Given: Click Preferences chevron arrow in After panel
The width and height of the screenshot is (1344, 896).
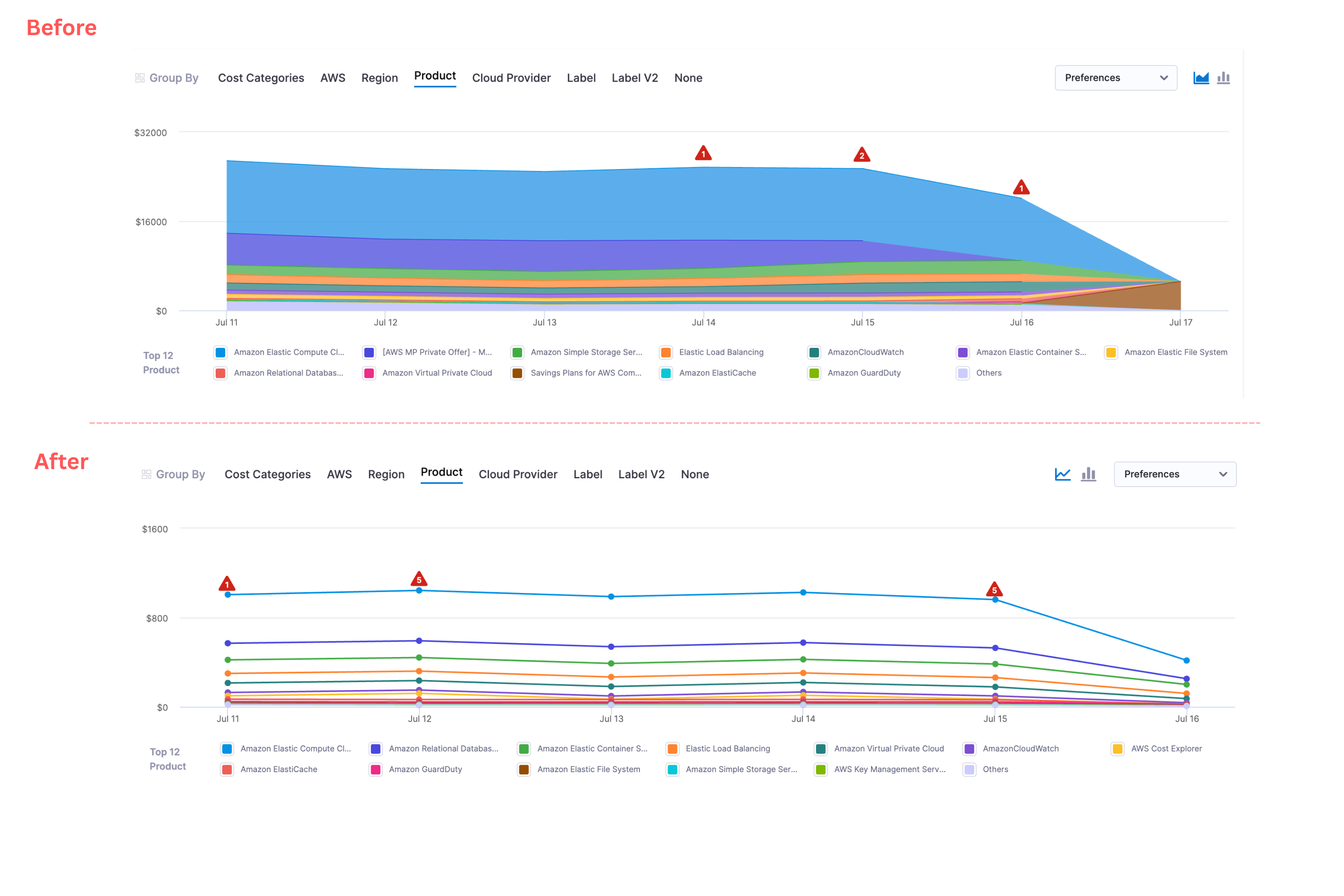Looking at the screenshot, I should pyautogui.click(x=1223, y=474).
